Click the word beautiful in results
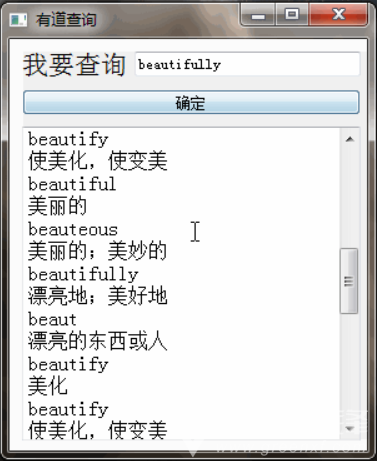The width and height of the screenshot is (377, 461). 72,184
